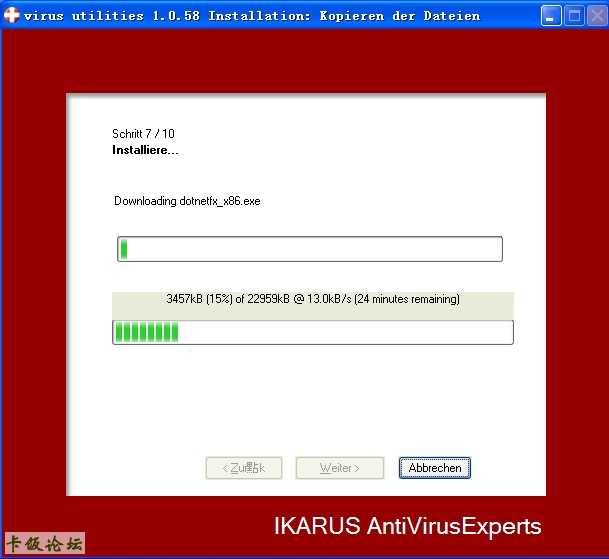Click the Abbrechen button to cancel installation
609x559 pixels.
[x=435, y=468]
